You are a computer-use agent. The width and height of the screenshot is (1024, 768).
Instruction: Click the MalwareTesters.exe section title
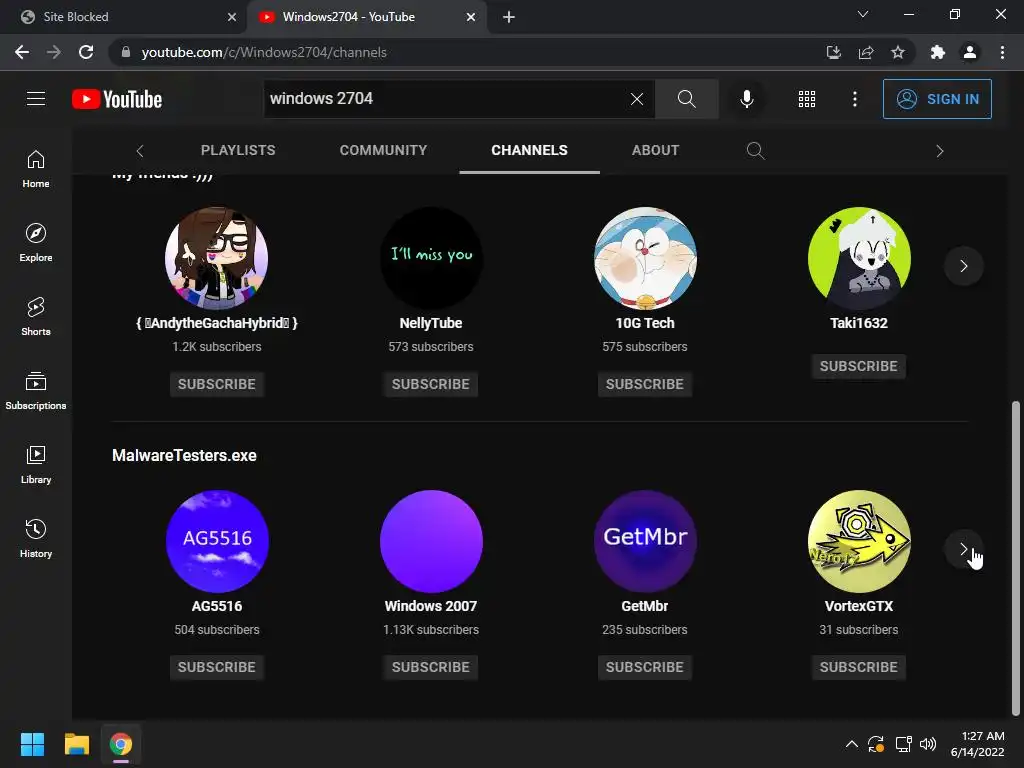[184, 456]
